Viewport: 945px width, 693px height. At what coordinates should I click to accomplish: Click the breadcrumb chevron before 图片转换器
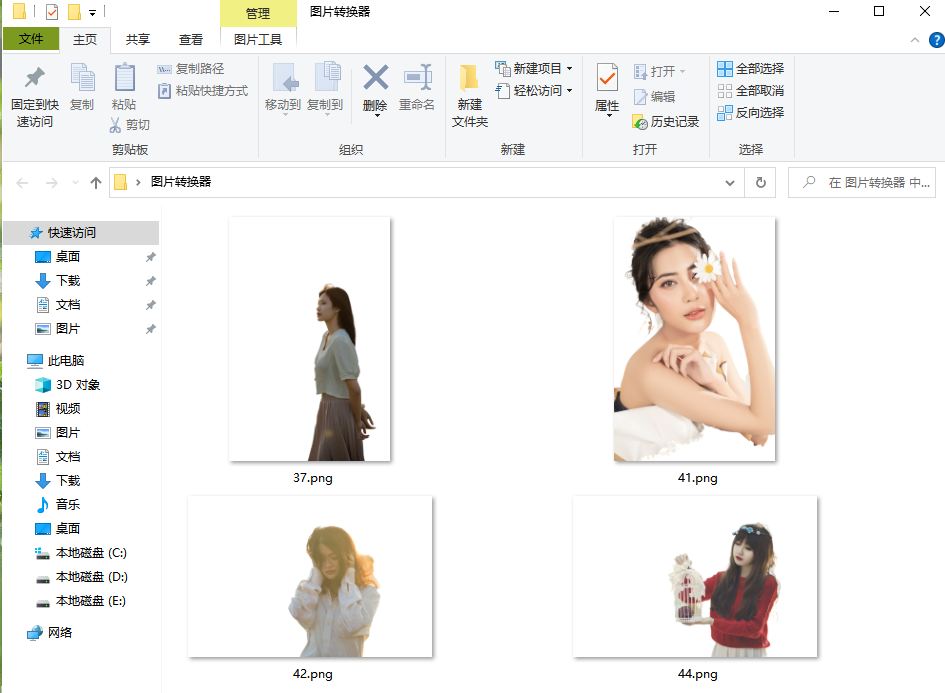[x=138, y=183]
